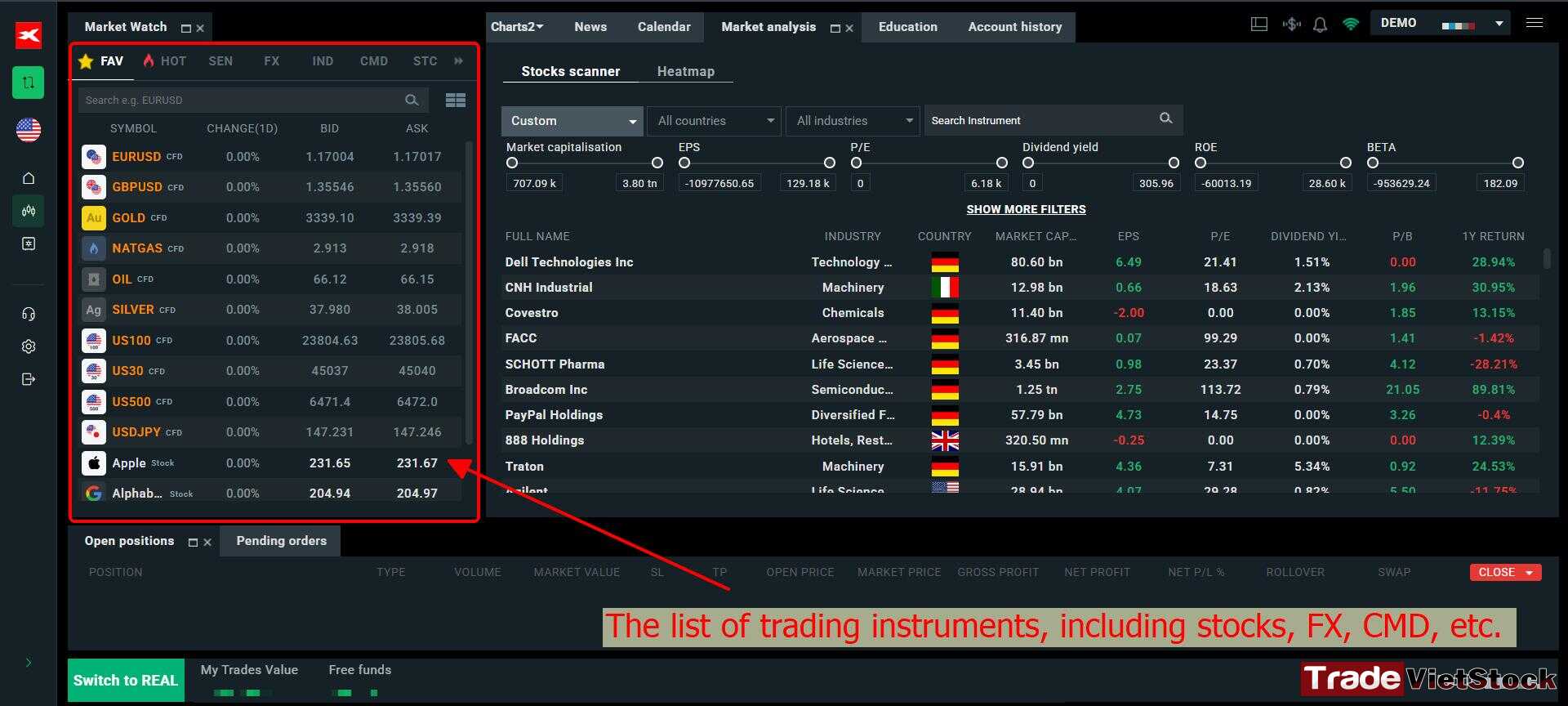1568x706 pixels.
Task: Select the HOT tab in Market Watch
Action: point(165,61)
